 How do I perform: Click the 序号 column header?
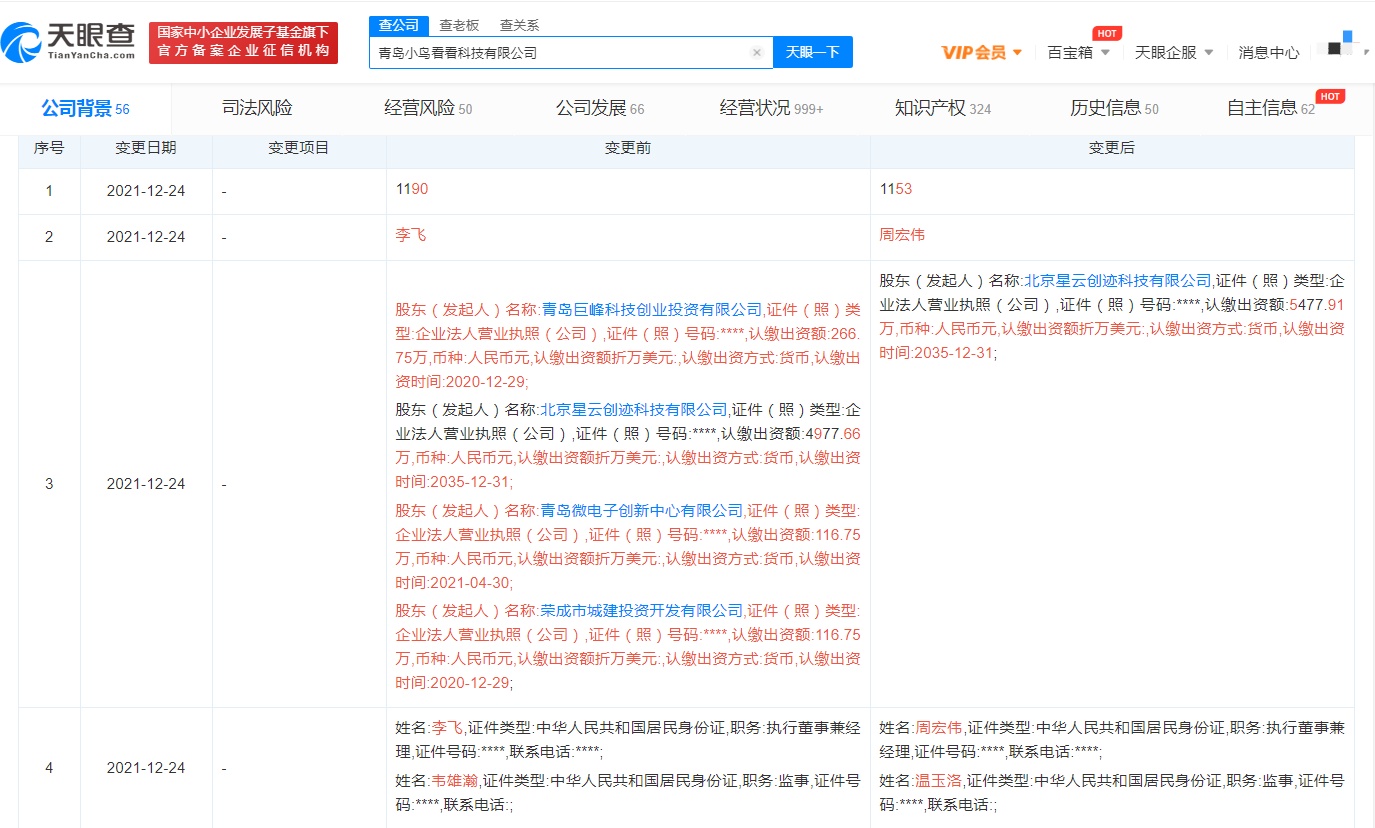[49, 148]
